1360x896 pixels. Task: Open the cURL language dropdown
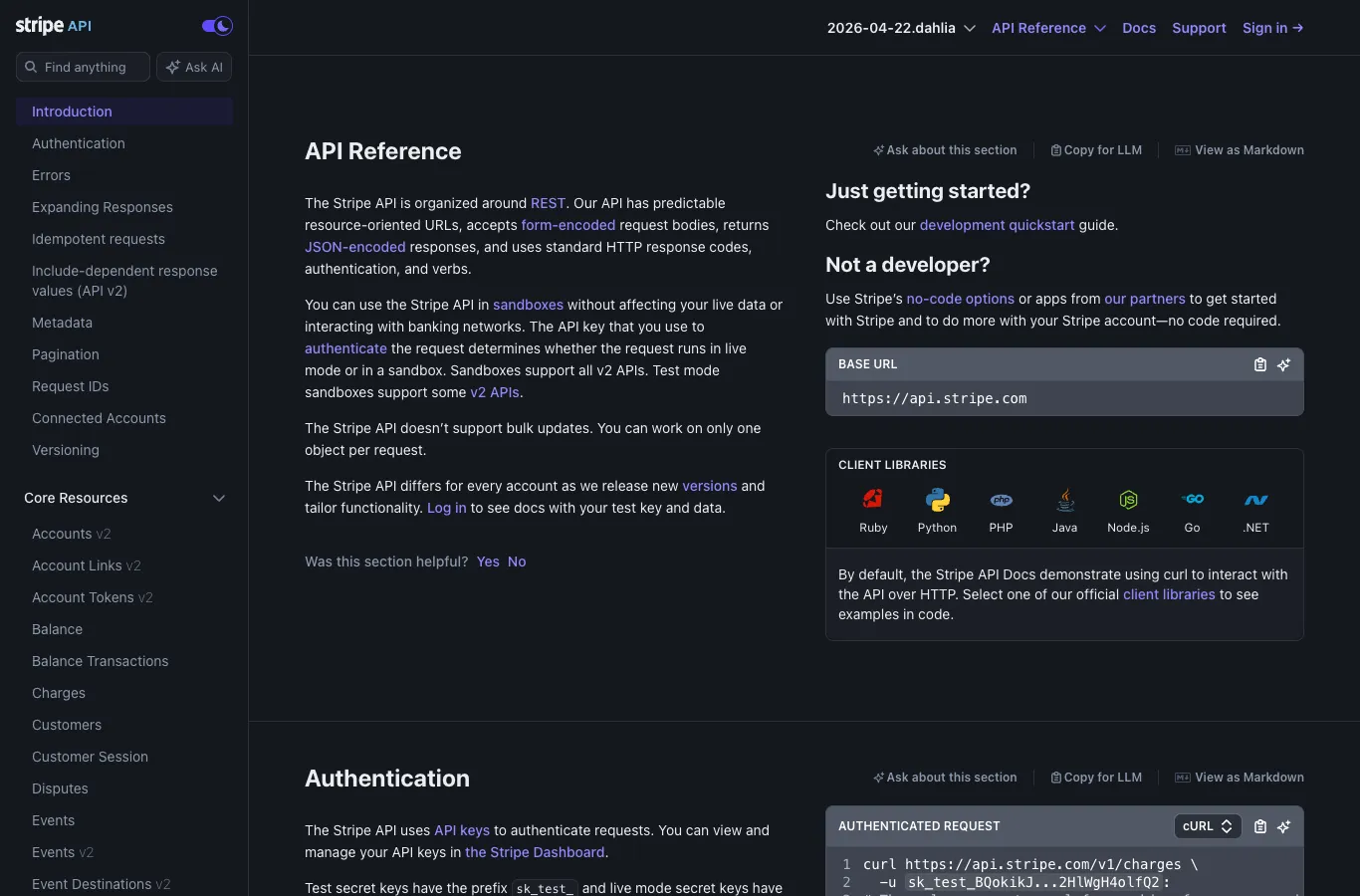(1208, 826)
